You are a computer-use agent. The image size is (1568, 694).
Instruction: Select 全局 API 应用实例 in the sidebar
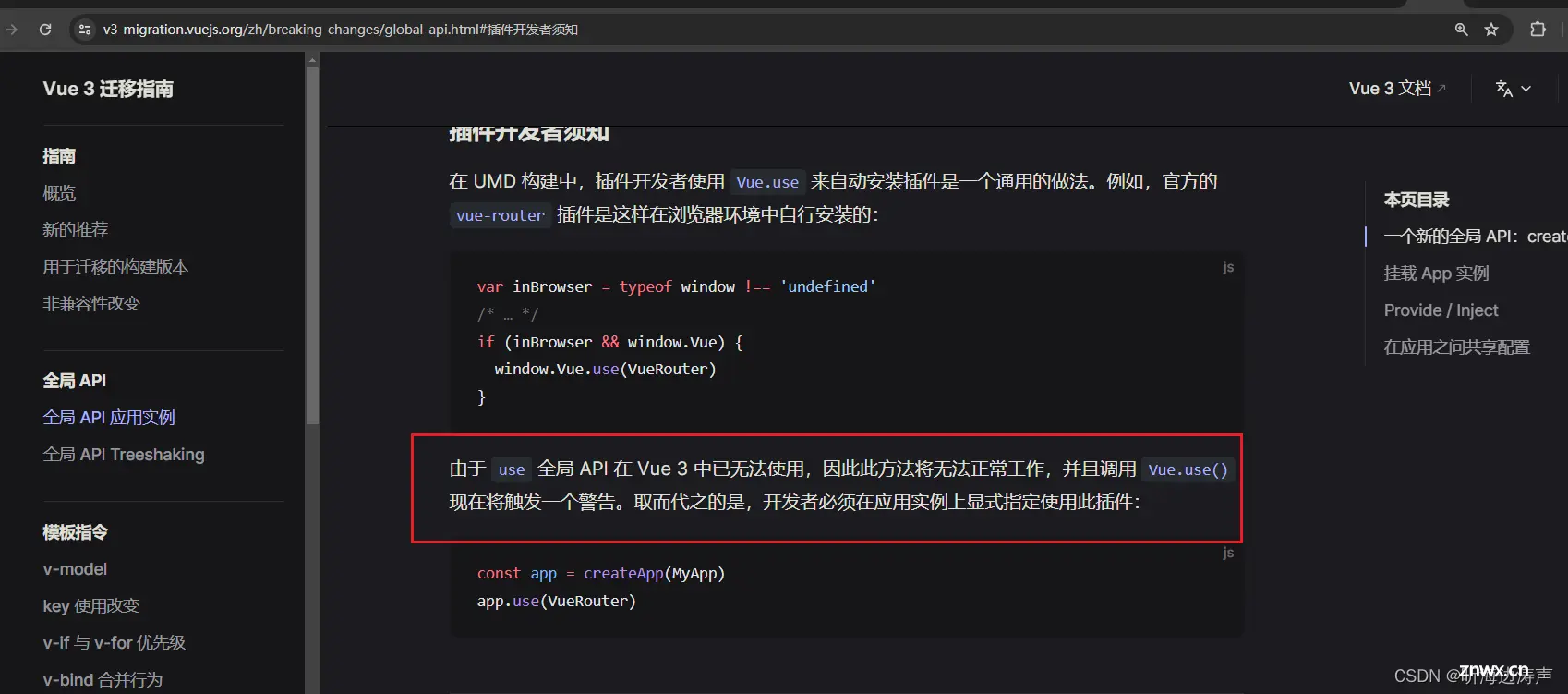pyautogui.click(x=109, y=418)
